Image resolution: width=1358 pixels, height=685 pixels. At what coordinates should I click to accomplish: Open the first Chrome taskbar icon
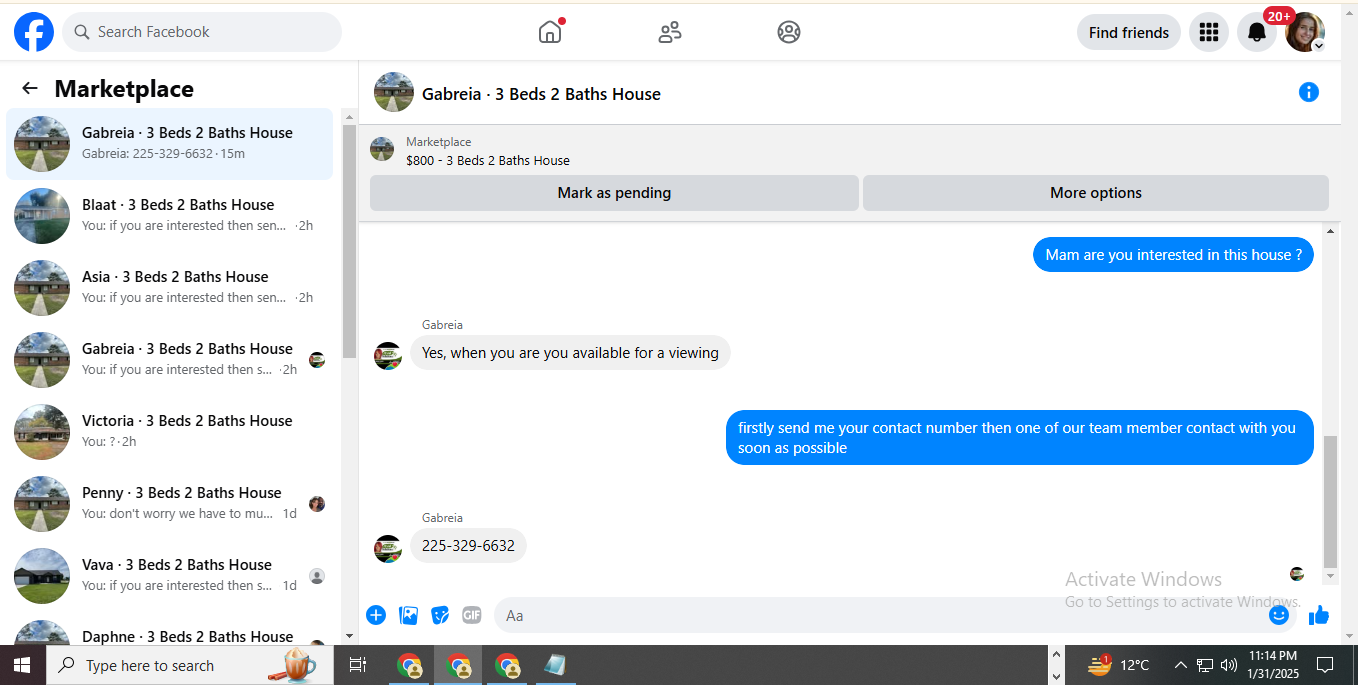coord(409,665)
